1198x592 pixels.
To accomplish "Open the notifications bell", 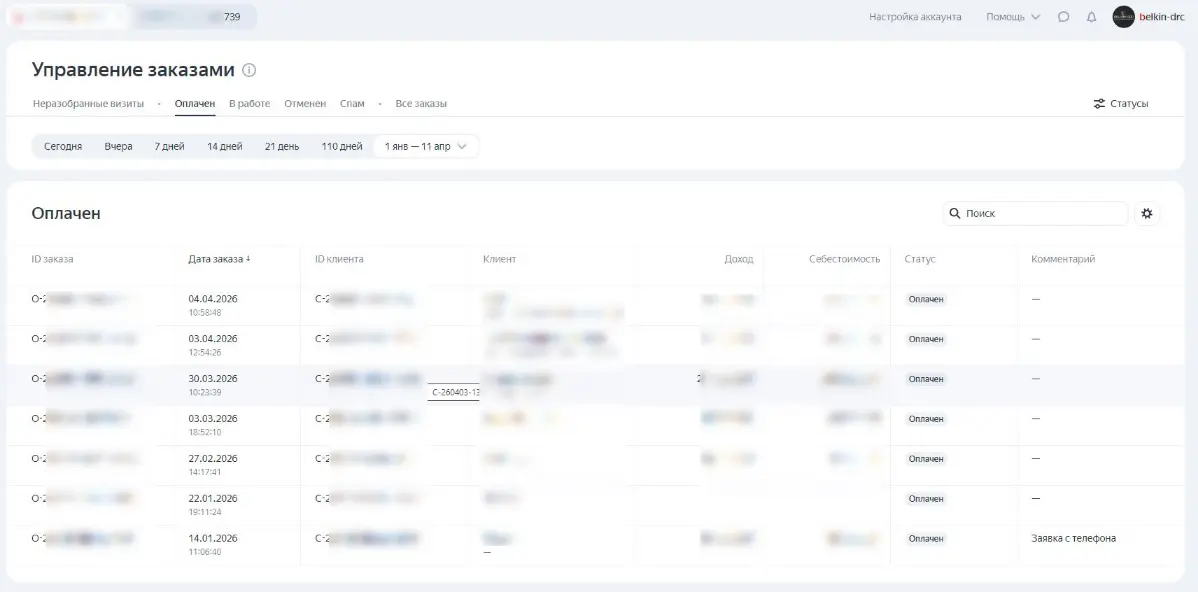I will [1091, 17].
